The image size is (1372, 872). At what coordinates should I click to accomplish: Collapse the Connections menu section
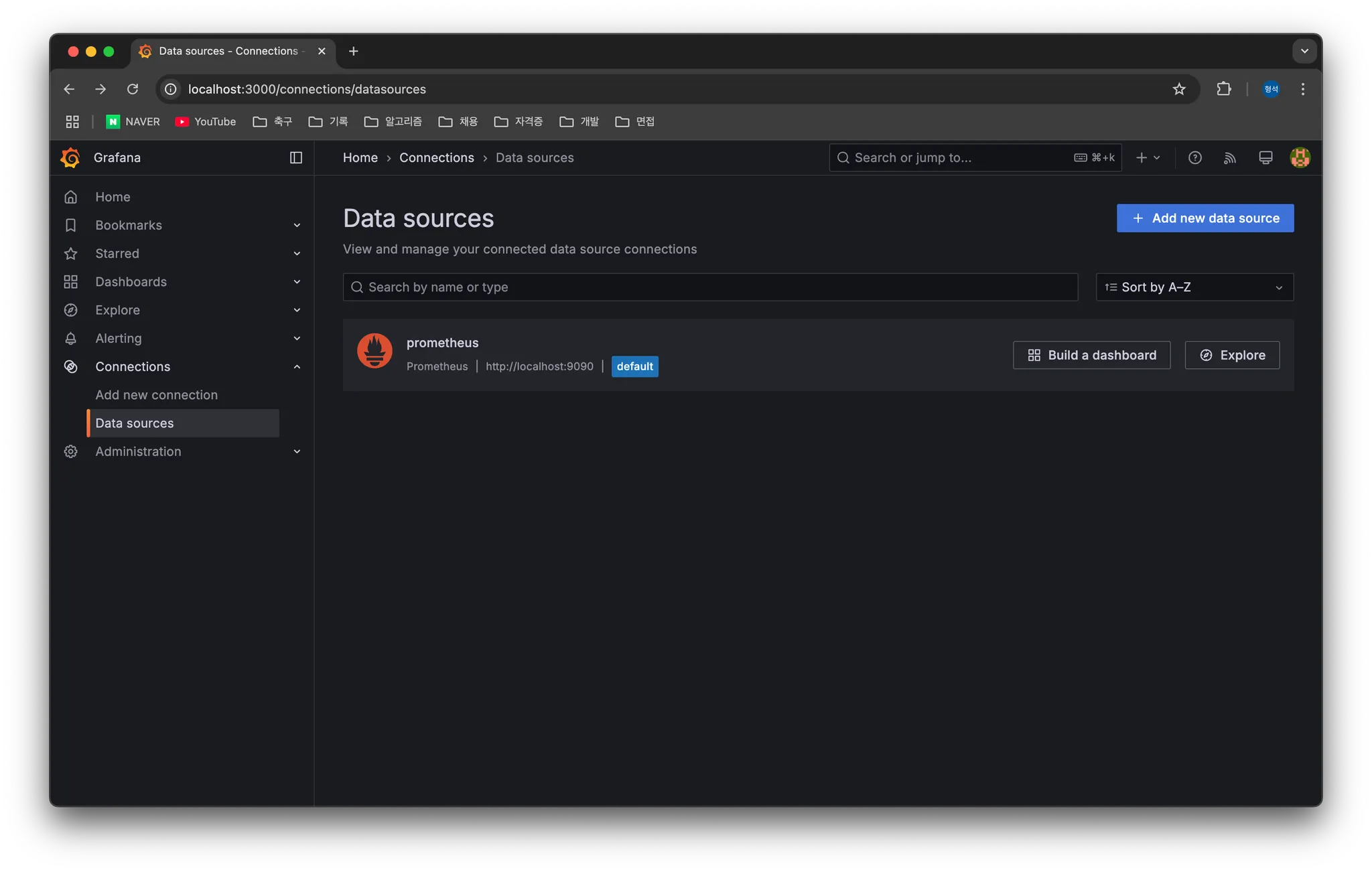tap(297, 366)
